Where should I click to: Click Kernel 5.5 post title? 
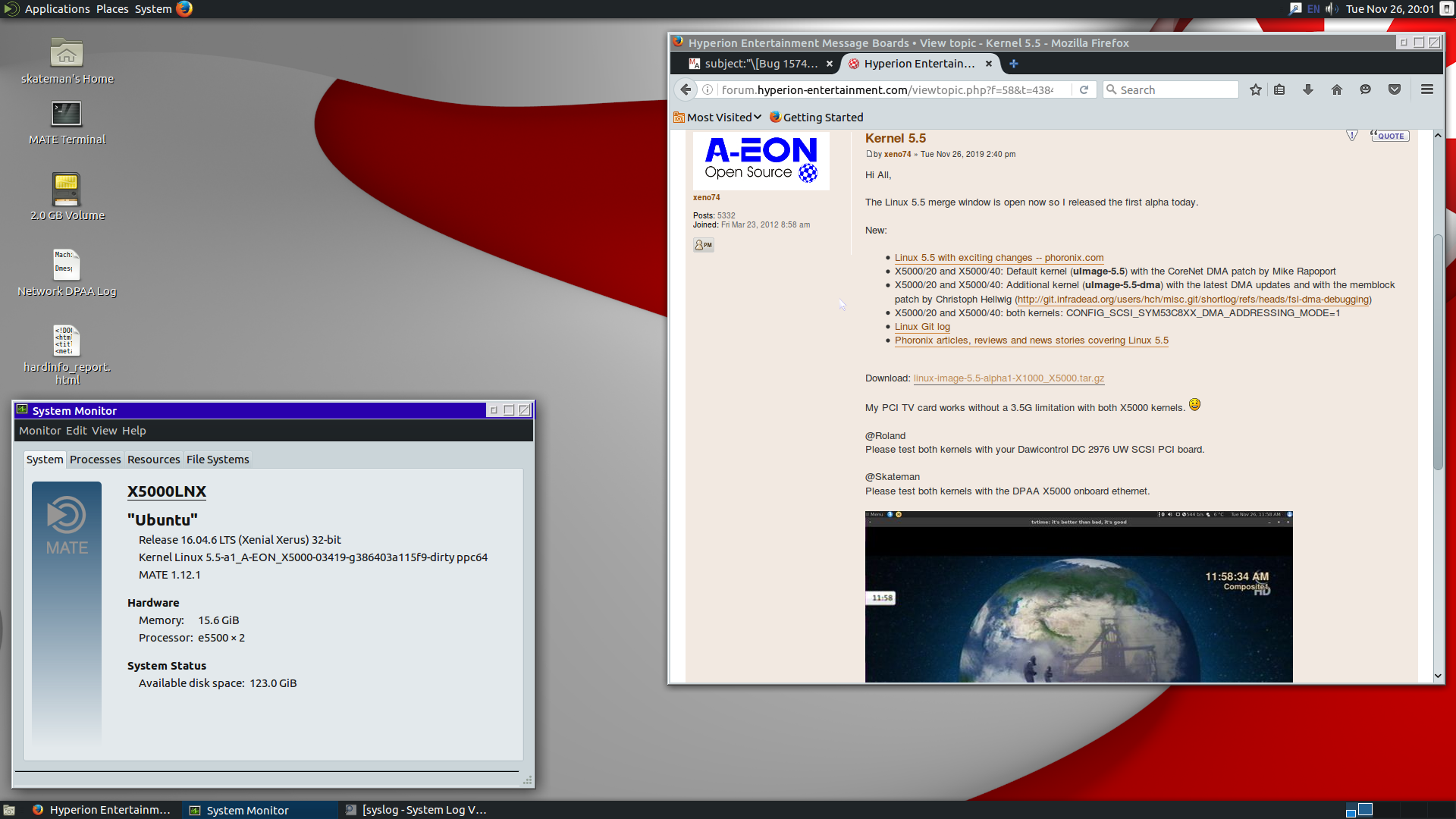pos(896,138)
